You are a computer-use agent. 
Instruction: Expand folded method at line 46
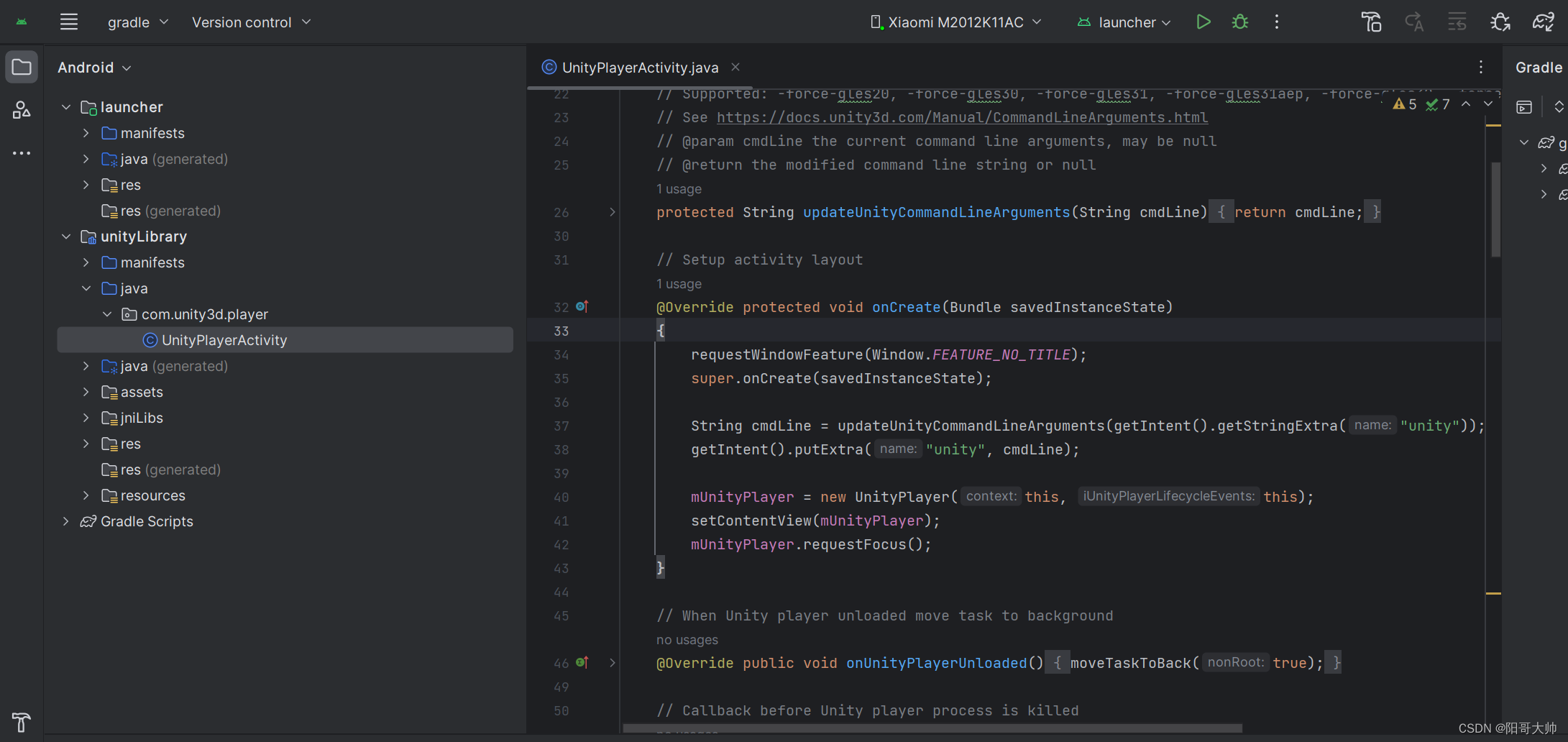(x=613, y=662)
